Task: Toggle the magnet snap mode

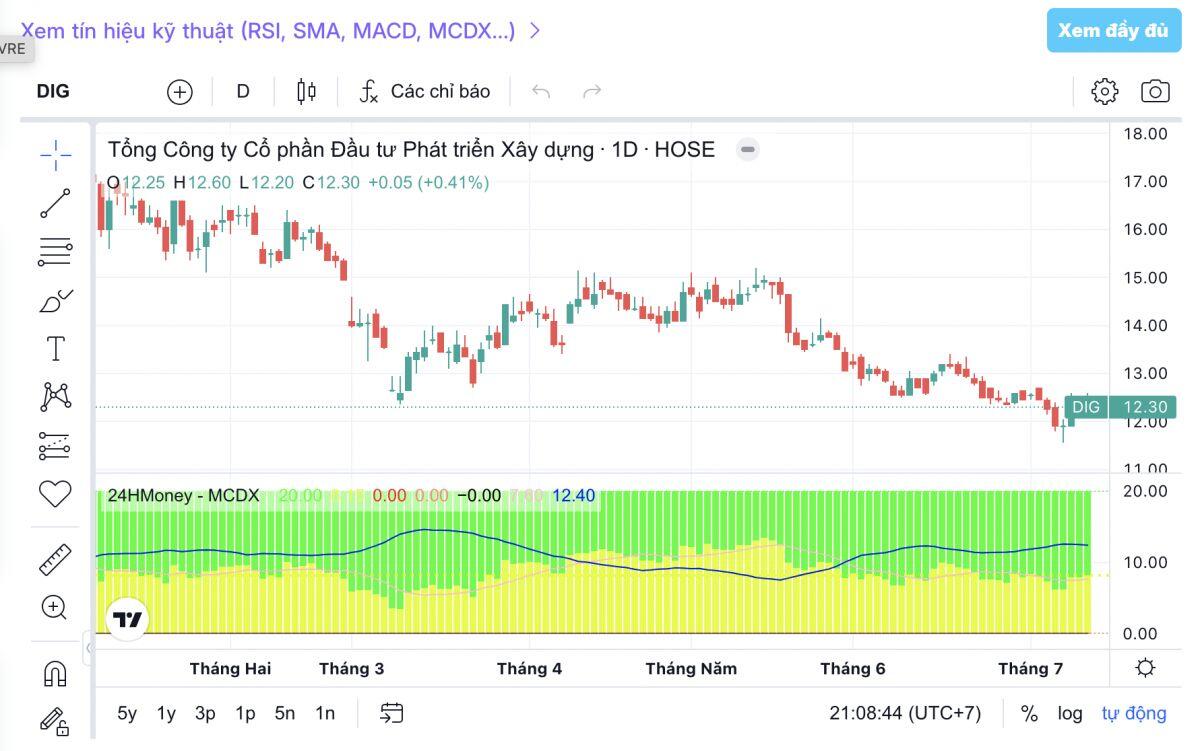Action: [54, 674]
